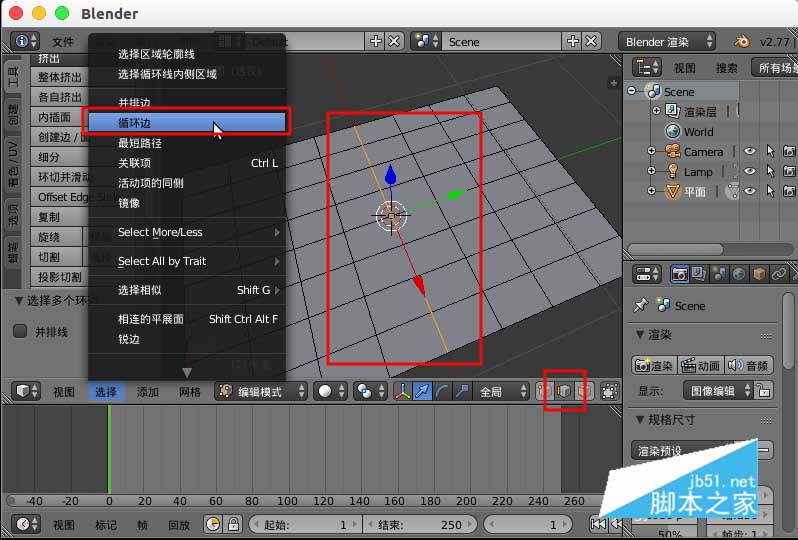Open the 全局 orientation dropdown
Image resolution: width=798 pixels, height=540 pixels.
[501, 391]
